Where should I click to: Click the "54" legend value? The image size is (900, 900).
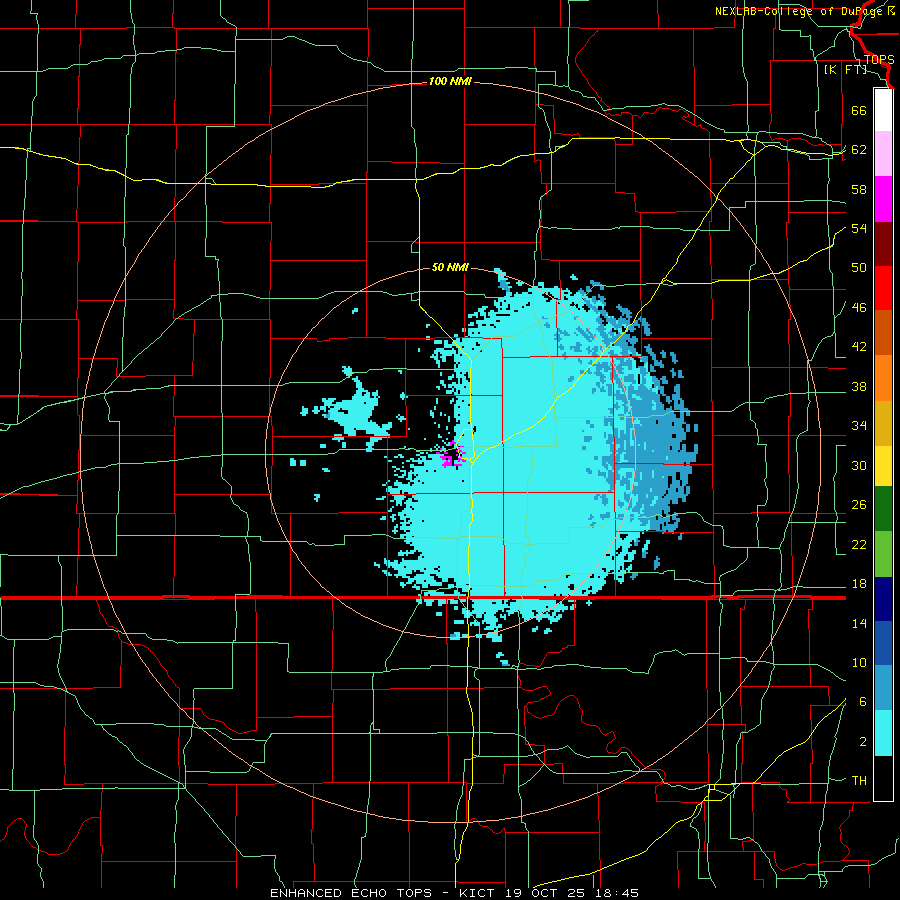click(x=859, y=228)
